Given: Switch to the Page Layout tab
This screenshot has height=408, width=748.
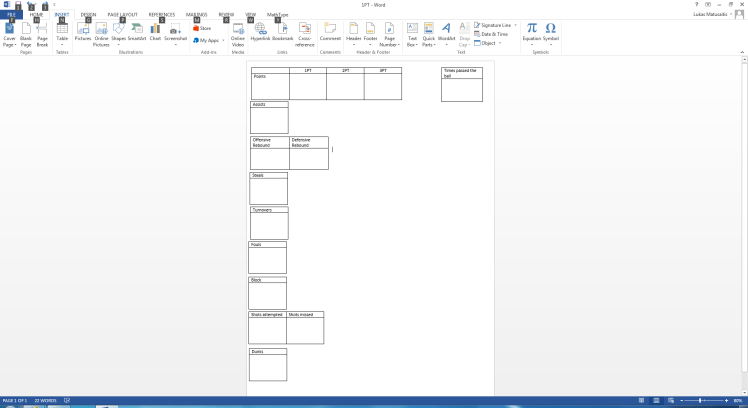Looking at the screenshot, I should [x=122, y=15].
